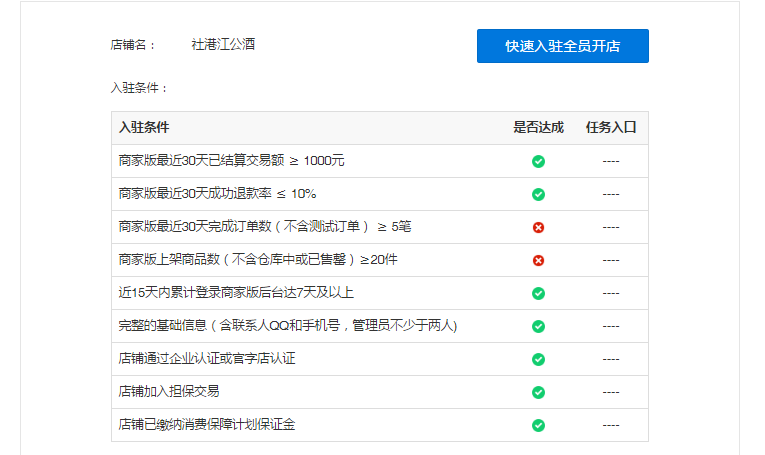Click task entrance dashes for 上架商品数 row
Image resolution: width=765 pixels, height=455 pixels.
[x=610, y=260]
